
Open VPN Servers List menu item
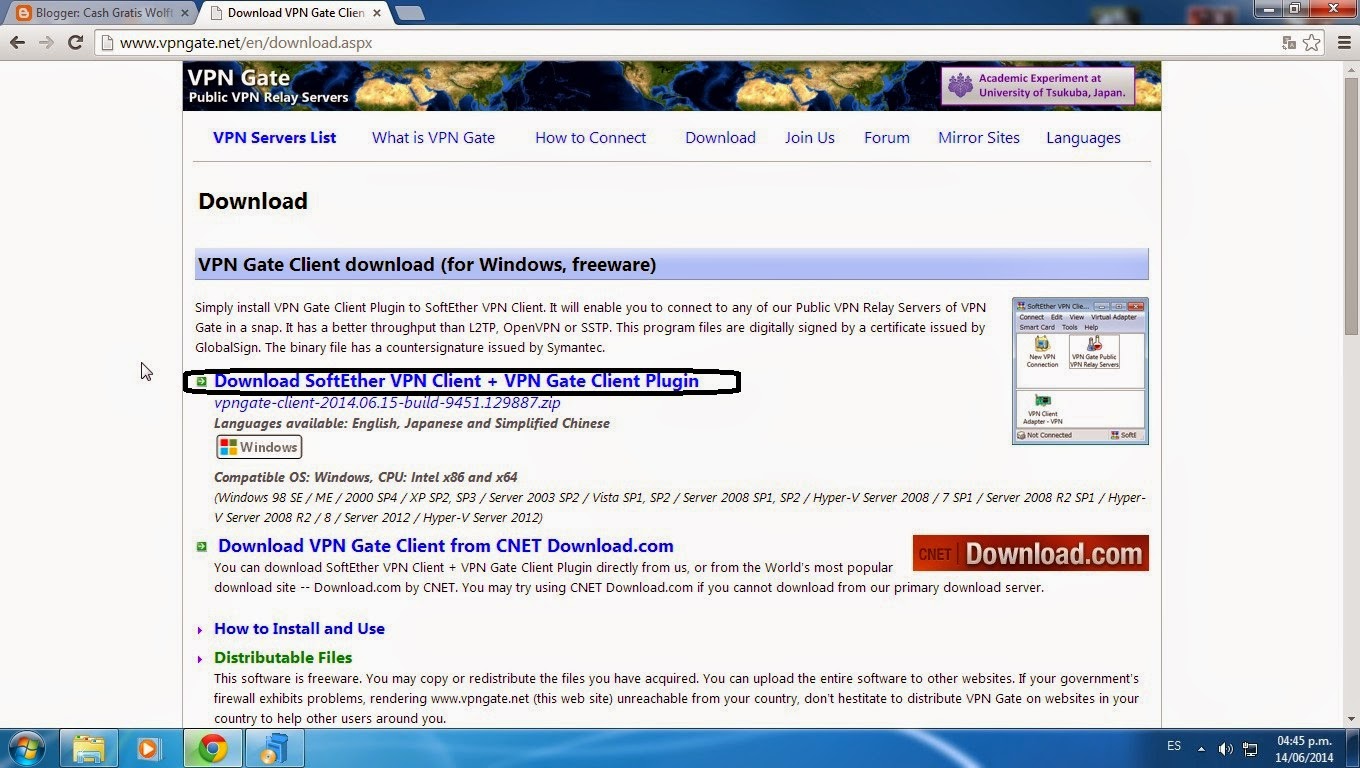[274, 138]
